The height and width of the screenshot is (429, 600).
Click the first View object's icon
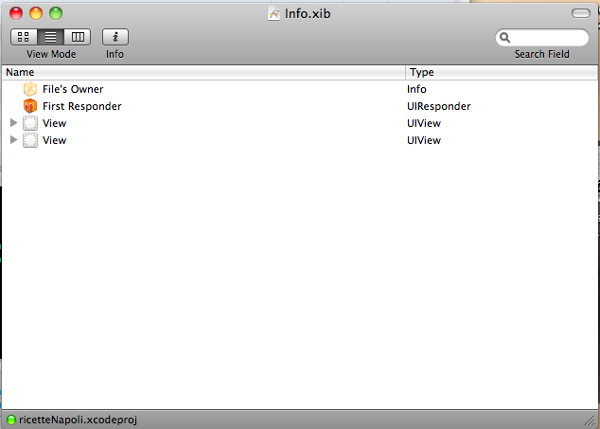(30, 123)
